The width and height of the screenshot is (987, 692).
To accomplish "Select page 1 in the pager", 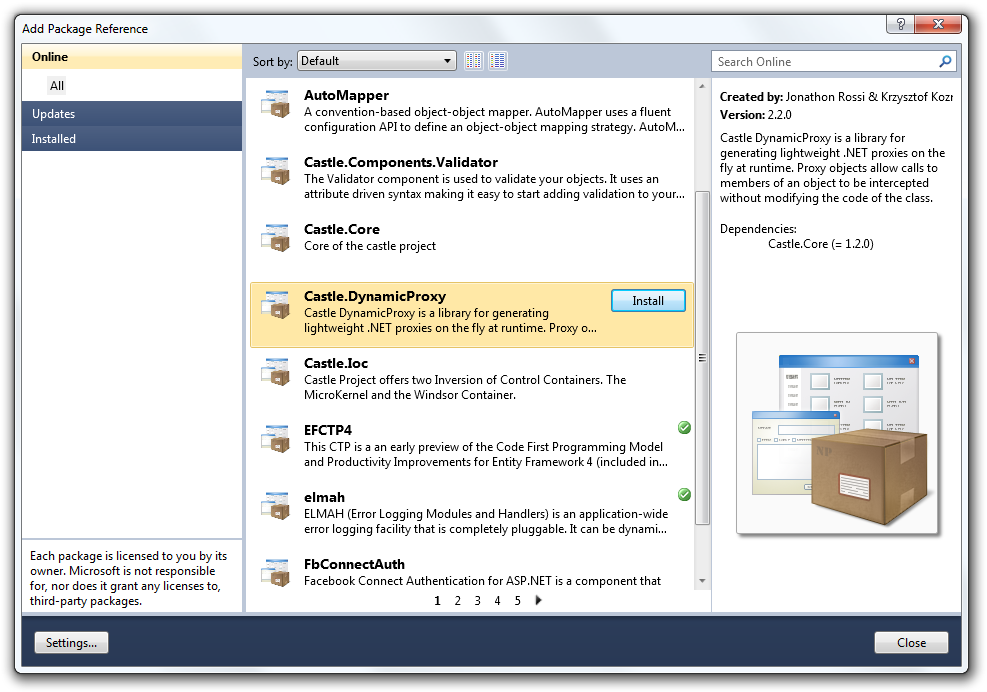I will coord(437,601).
